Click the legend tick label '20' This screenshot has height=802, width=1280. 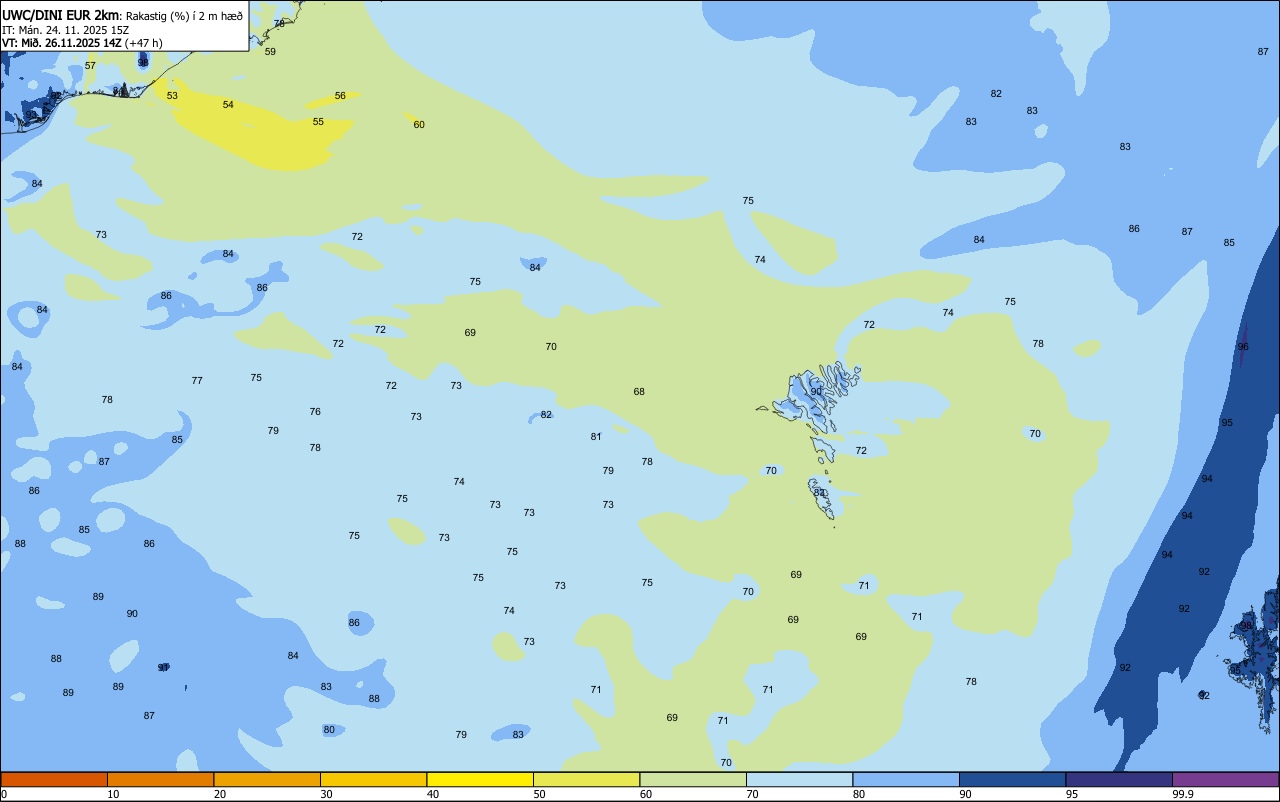click(220, 794)
